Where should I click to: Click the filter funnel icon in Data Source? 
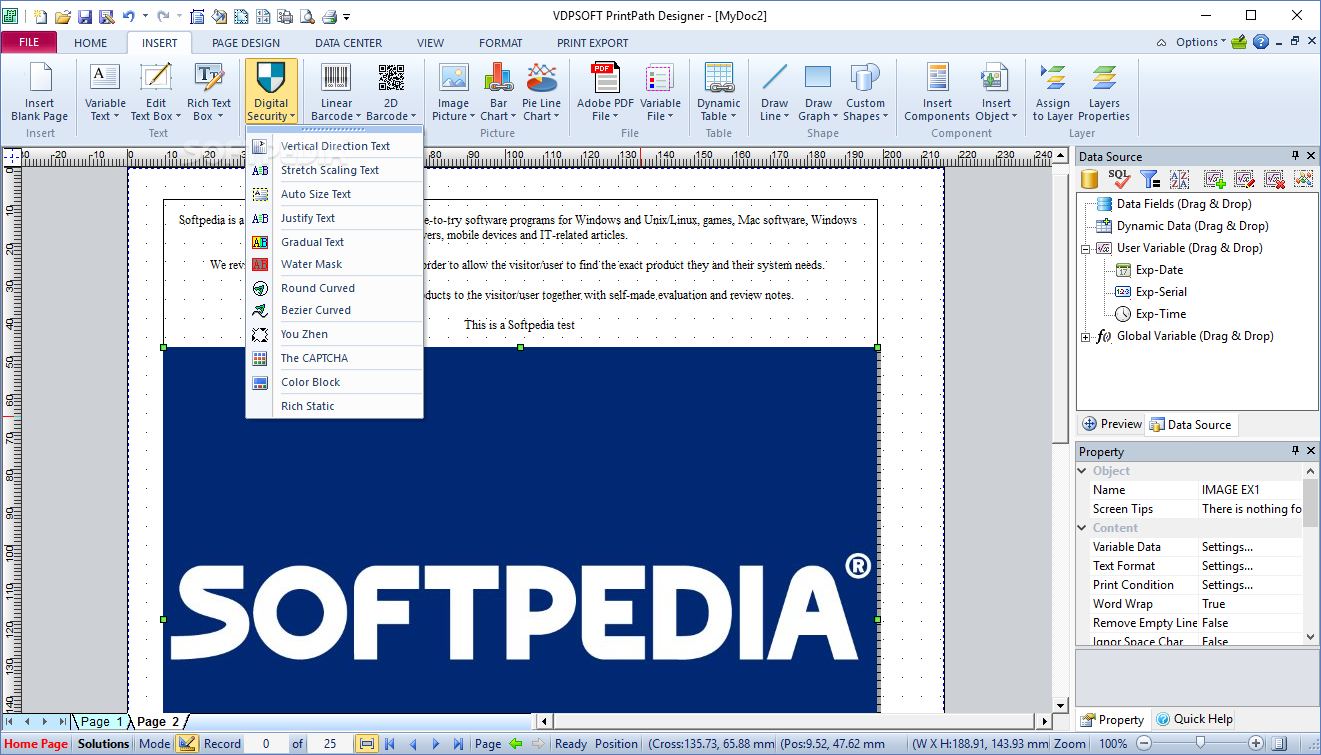tap(1150, 179)
